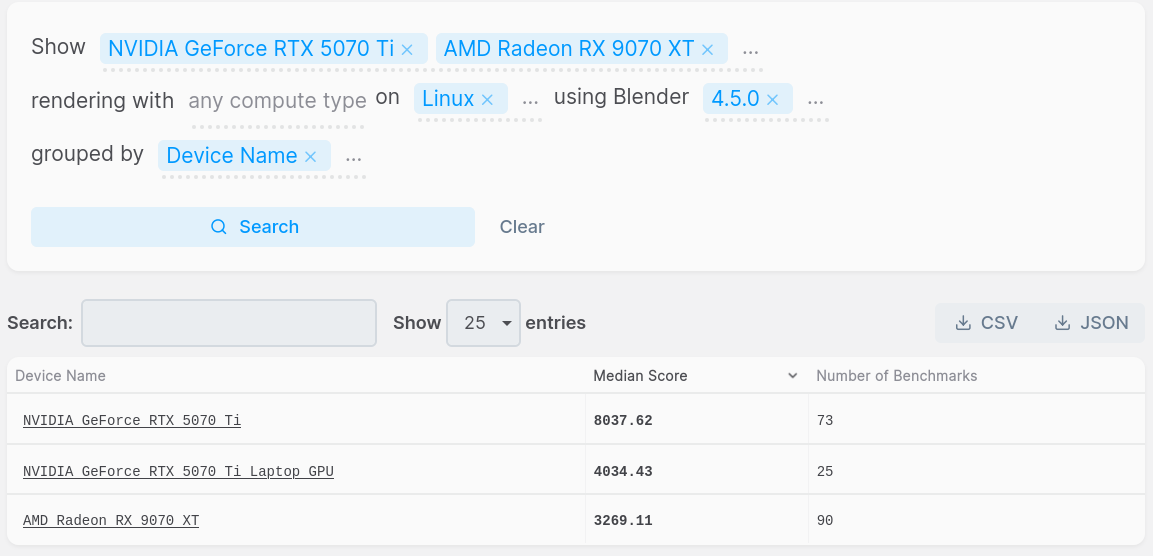Open AMD Radeon RX 9070 XT device link
The height and width of the screenshot is (556, 1153).
111,521
